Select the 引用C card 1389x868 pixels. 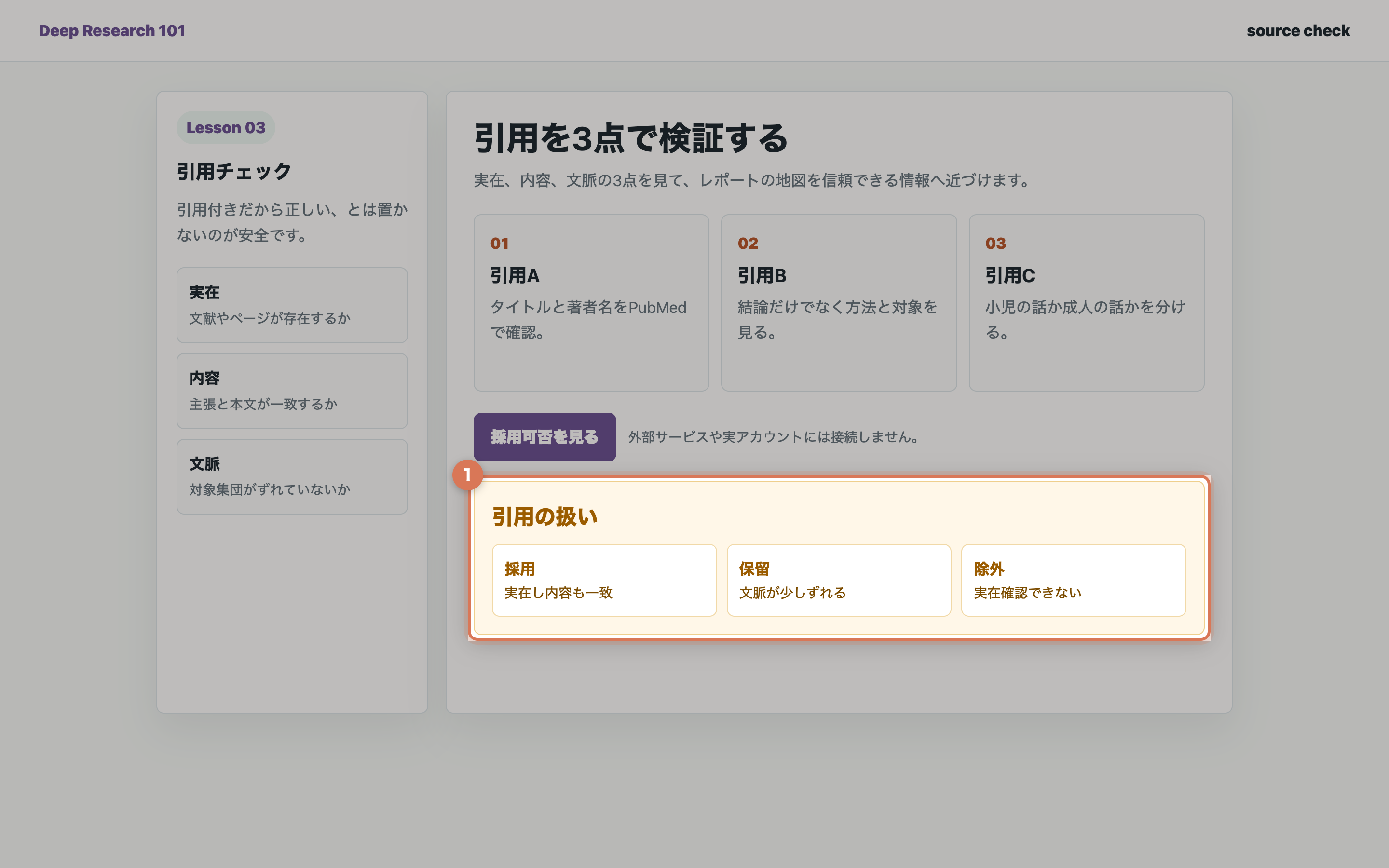coord(1086,302)
